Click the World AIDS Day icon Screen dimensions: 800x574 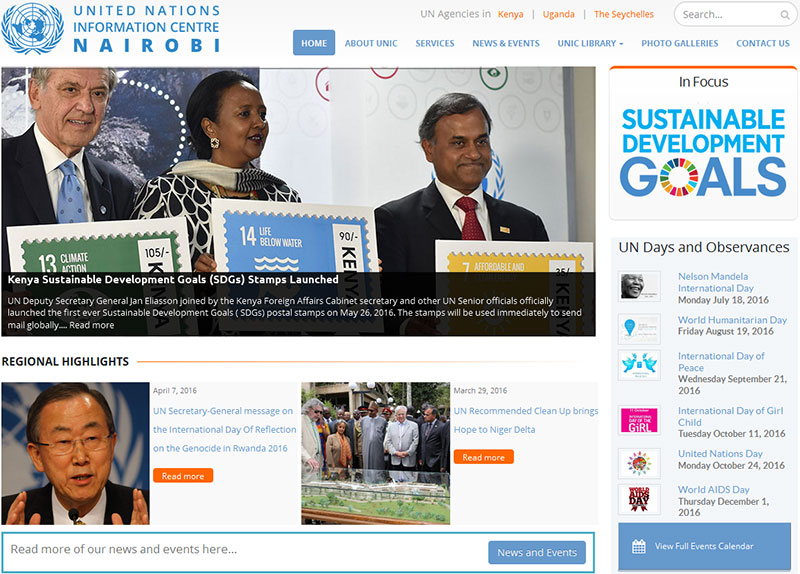638,499
